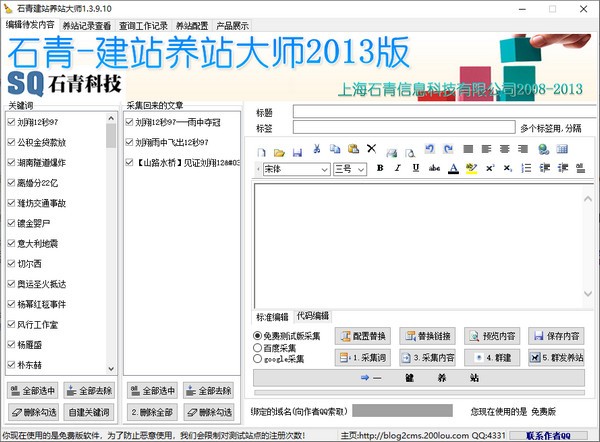Select google采集 radio option
Screen dimensions: 600x442
258,359
